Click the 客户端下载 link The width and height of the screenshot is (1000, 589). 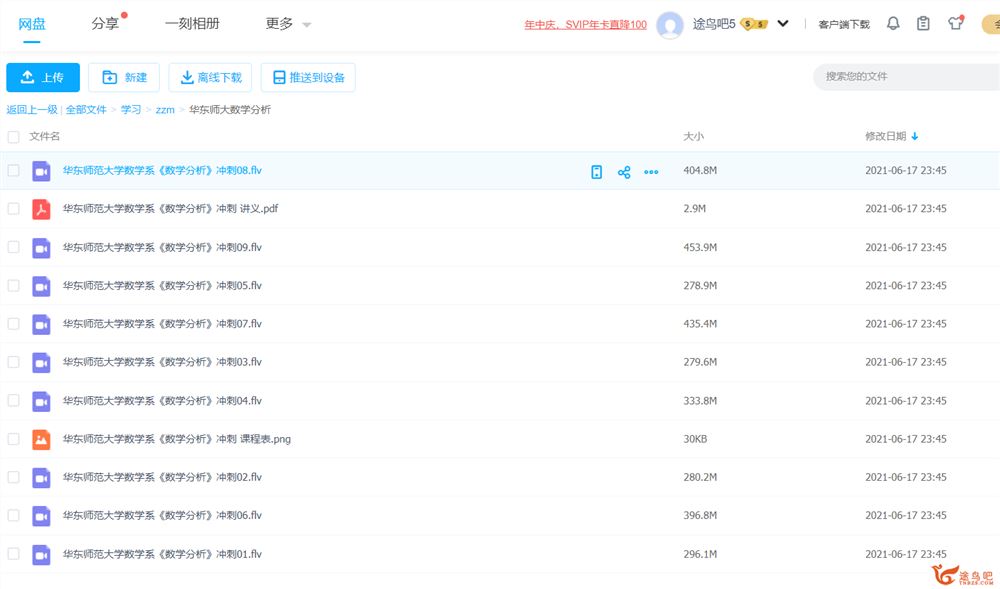844,24
